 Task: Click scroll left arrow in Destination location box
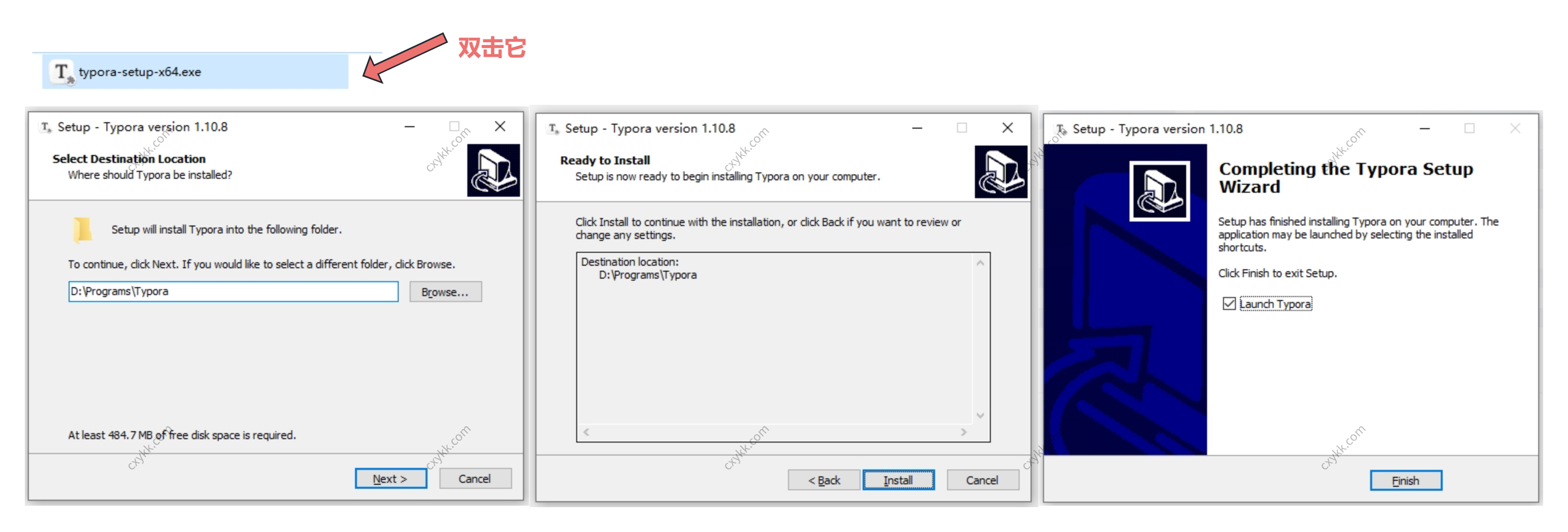[586, 432]
